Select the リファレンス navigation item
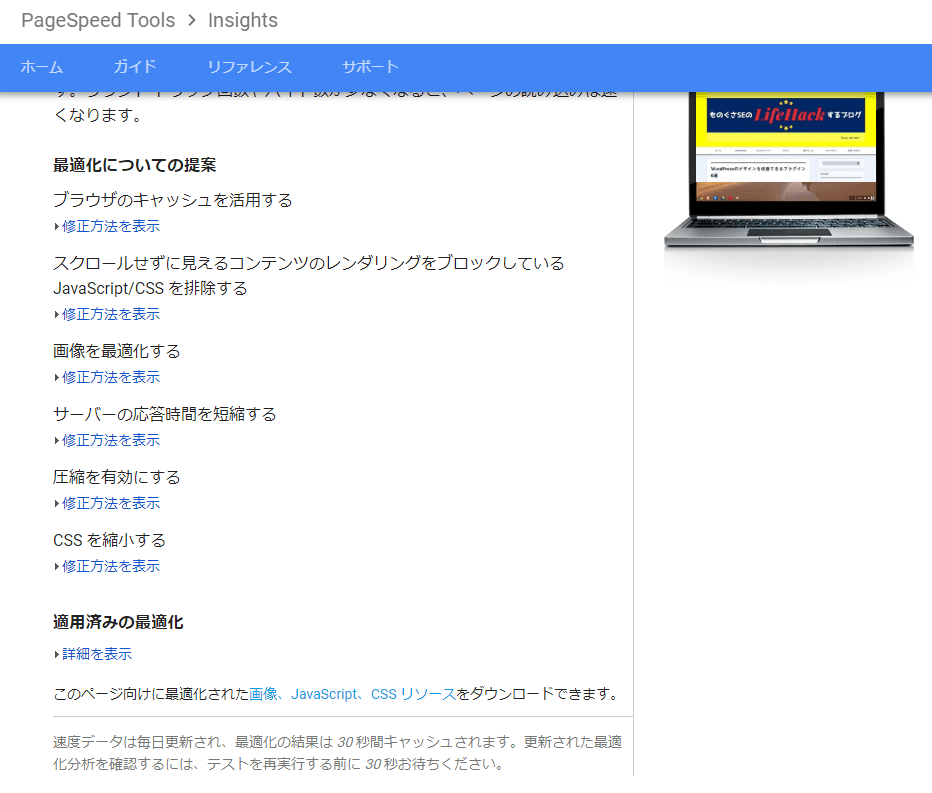The width and height of the screenshot is (932, 793). [x=250, y=68]
